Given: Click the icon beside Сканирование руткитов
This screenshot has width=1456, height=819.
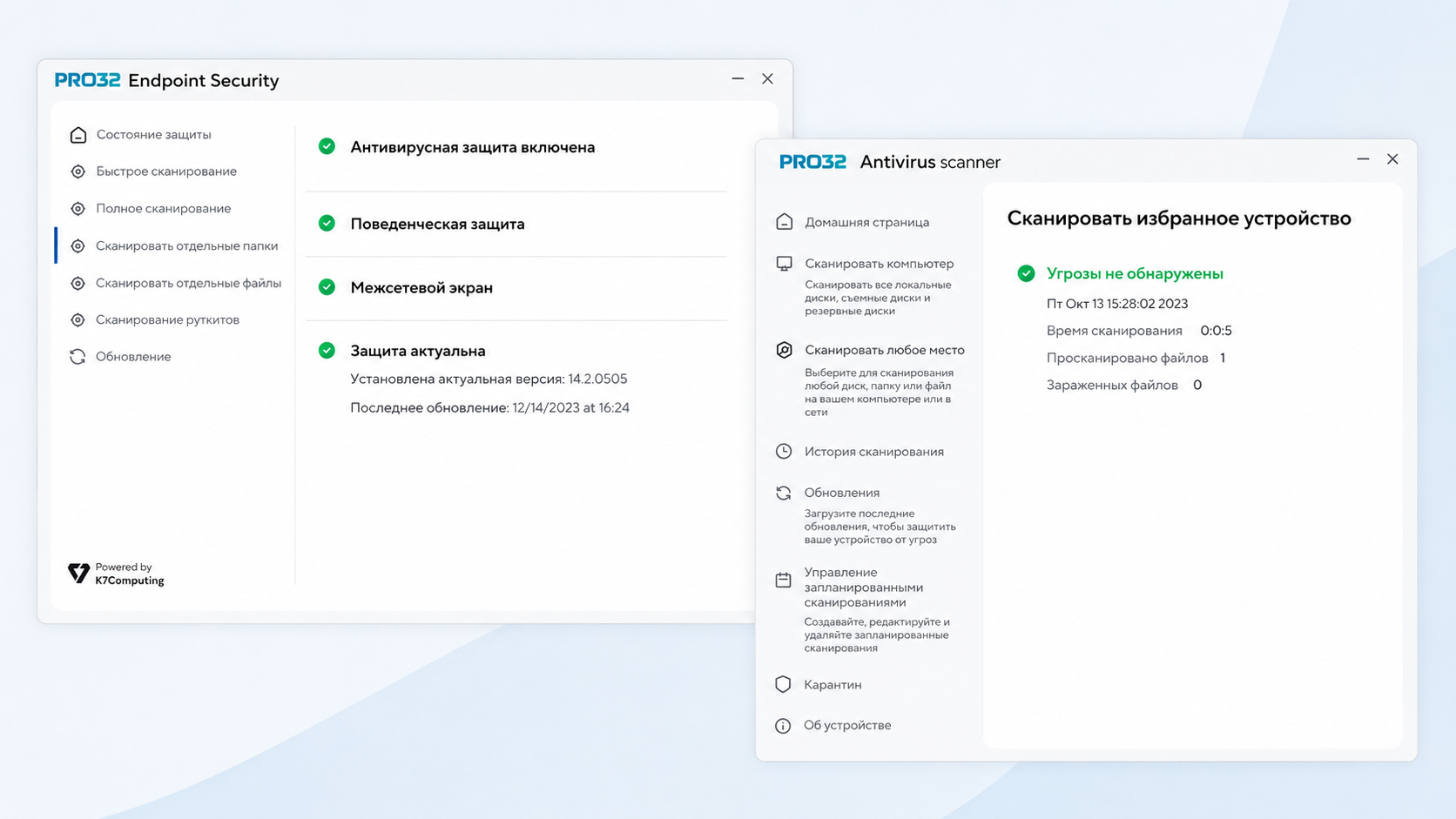Looking at the screenshot, I should pyautogui.click(x=78, y=320).
